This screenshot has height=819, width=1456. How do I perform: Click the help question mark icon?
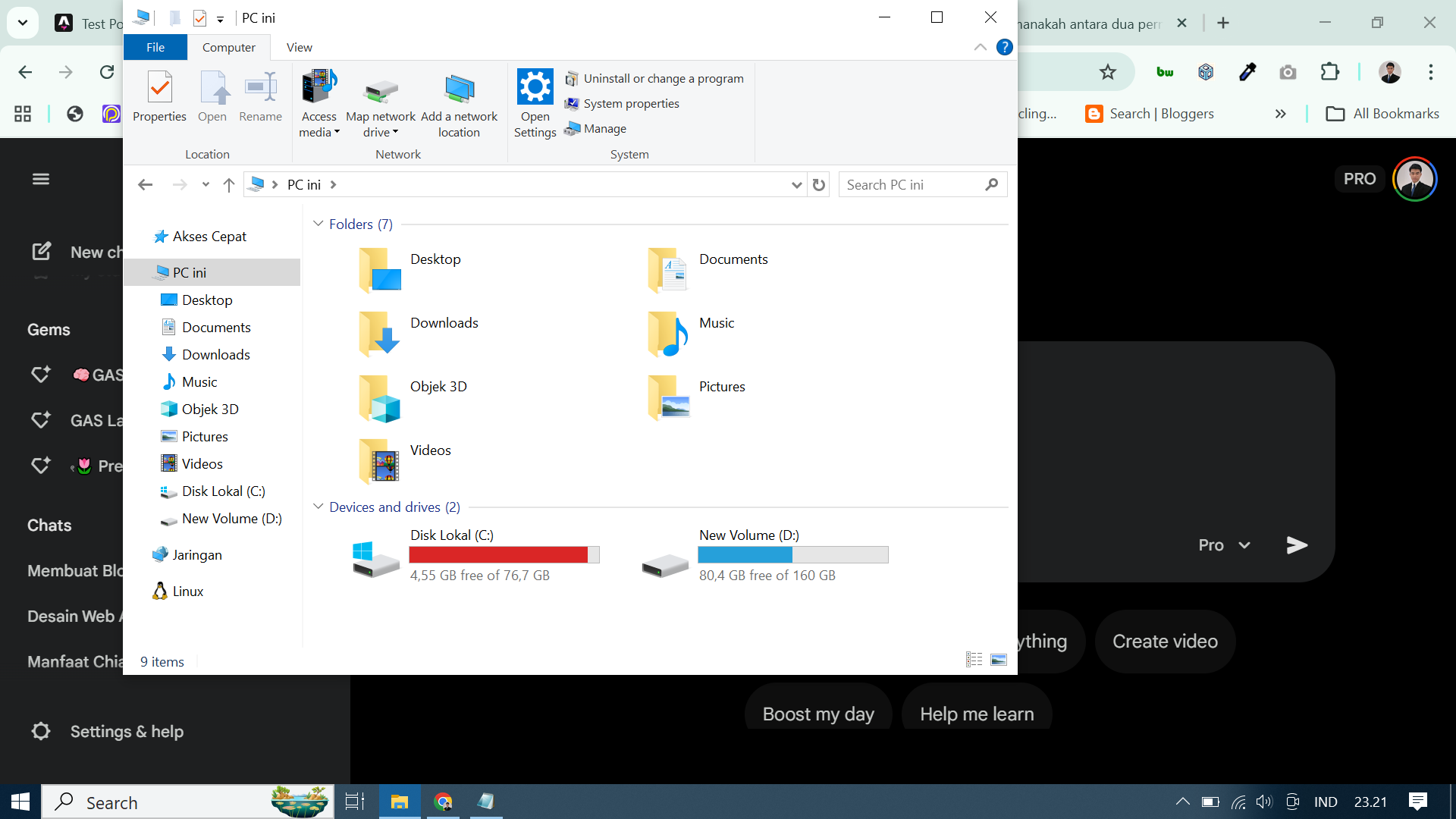(x=1004, y=47)
